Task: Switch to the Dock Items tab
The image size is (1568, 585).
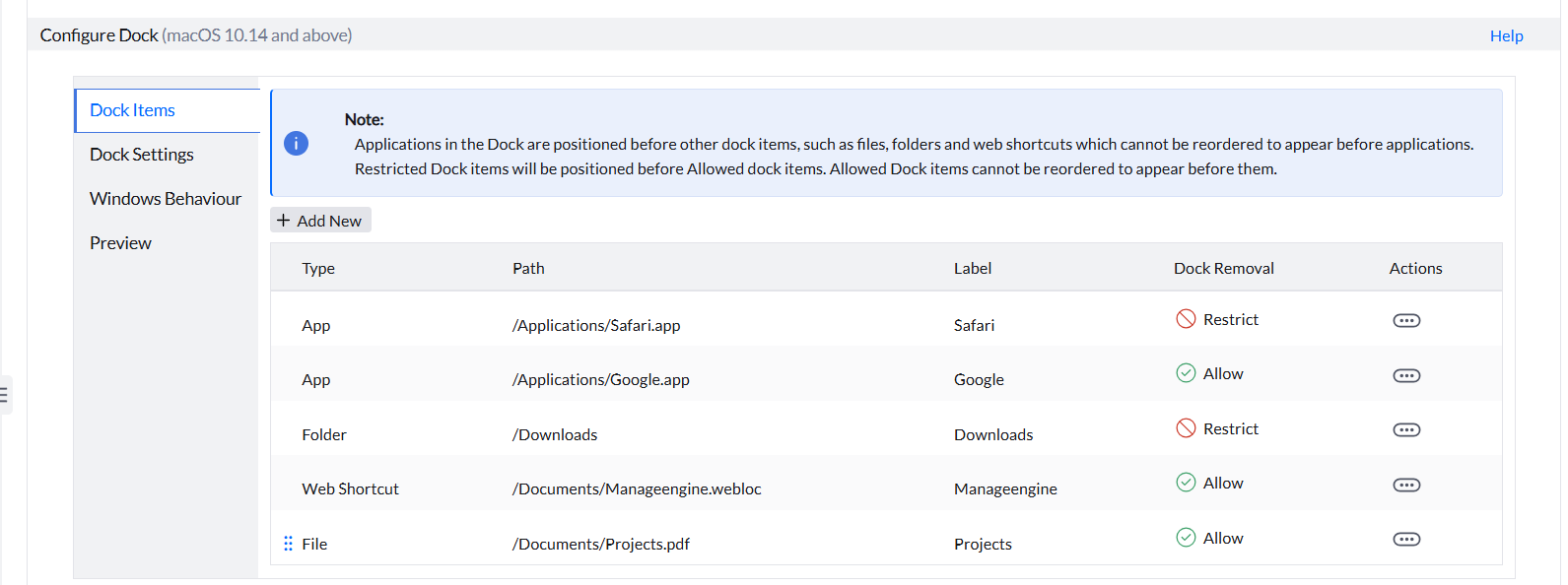Action: pos(168,110)
